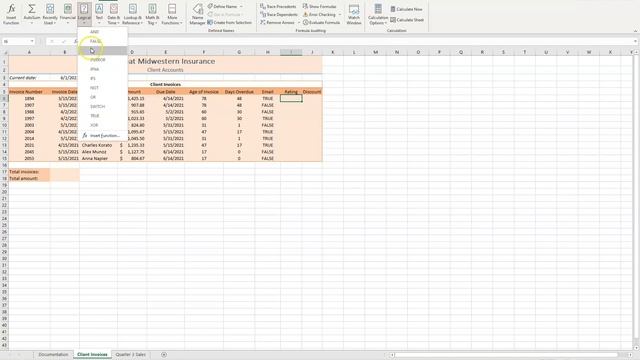The image size is (640, 360).
Task: Expand the Error Checking dropdown arrow
Action: 340,14
